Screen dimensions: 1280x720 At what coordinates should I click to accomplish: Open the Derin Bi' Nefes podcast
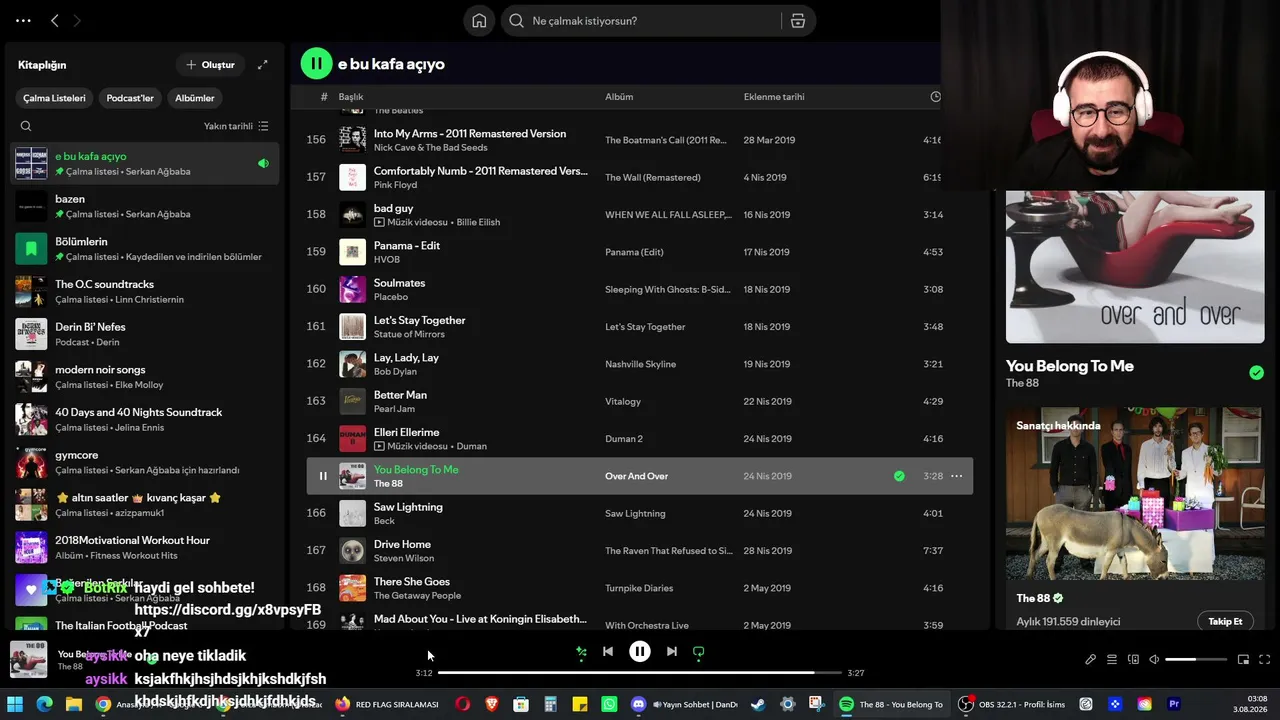(145, 334)
